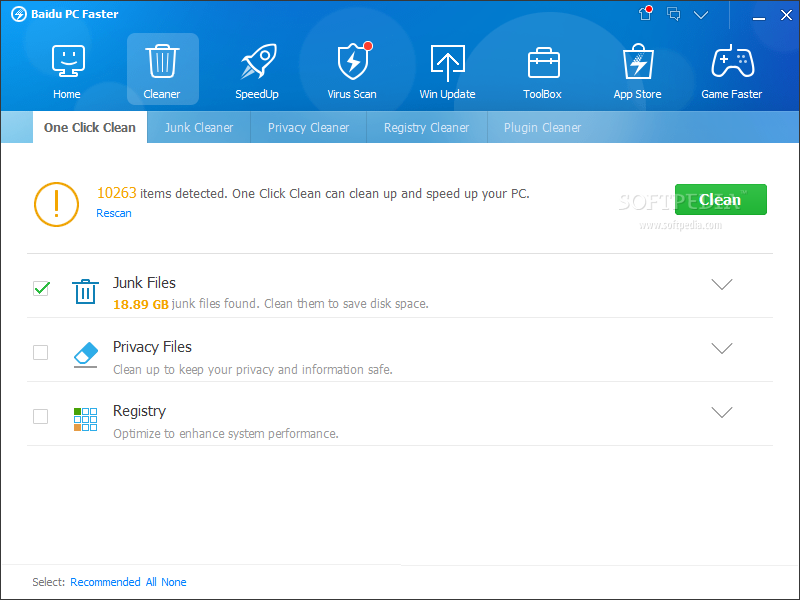
Task: Click the Junk Files title
Action: coord(144,283)
